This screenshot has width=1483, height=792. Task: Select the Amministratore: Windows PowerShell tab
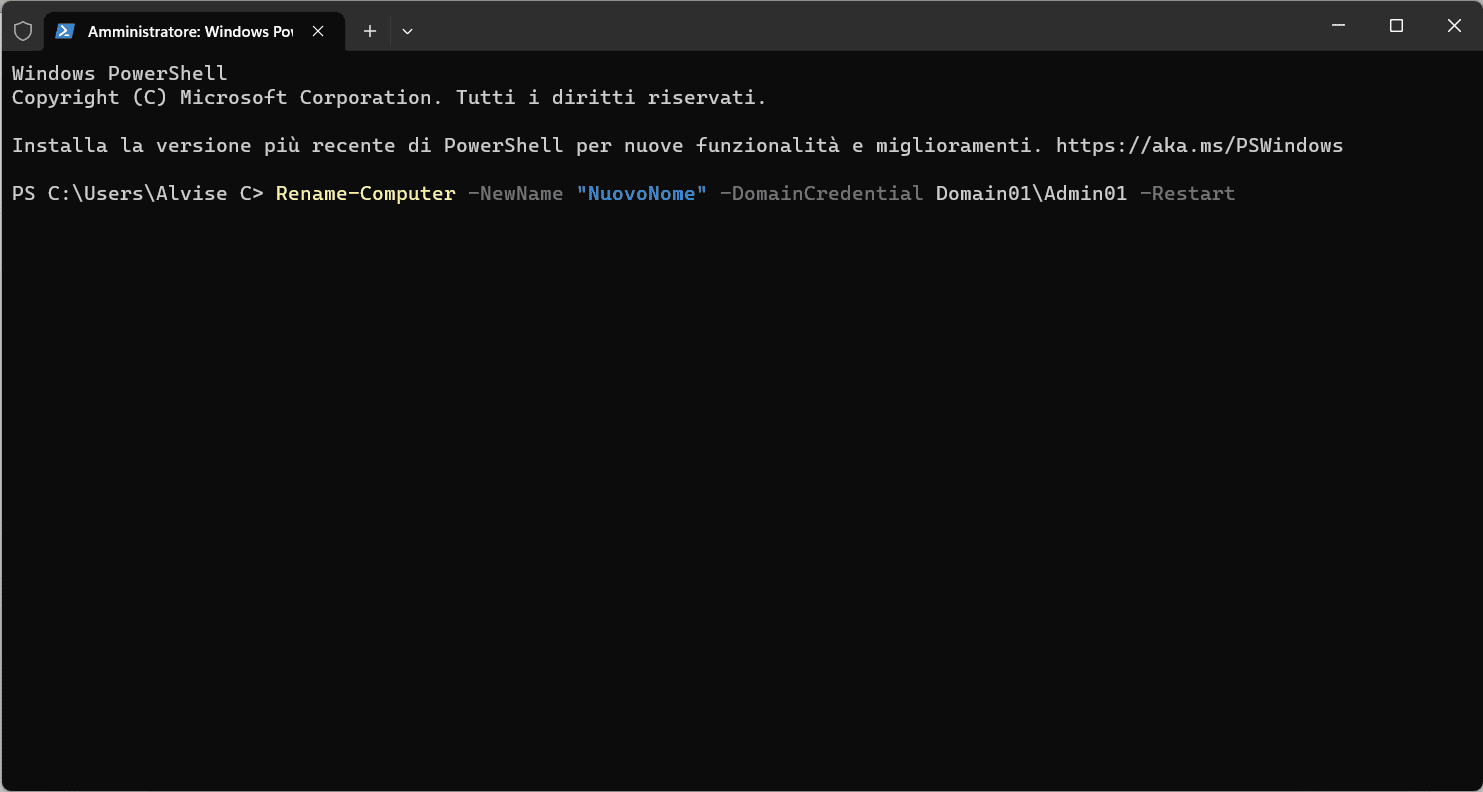tap(190, 31)
